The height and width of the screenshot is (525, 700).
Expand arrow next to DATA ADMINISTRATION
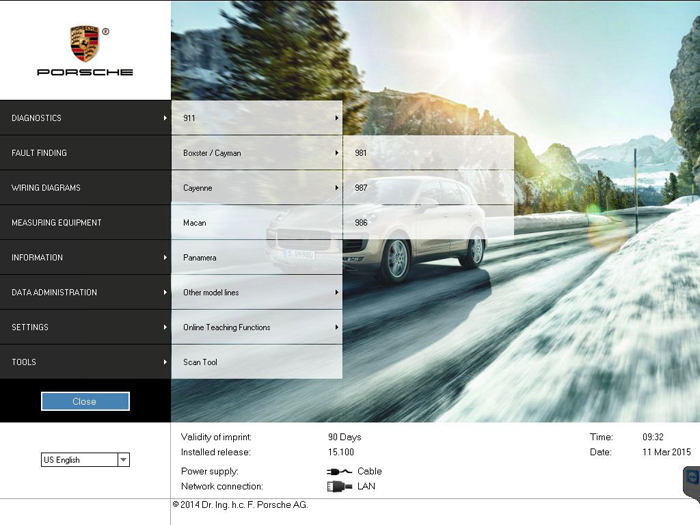tap(165, 292)
